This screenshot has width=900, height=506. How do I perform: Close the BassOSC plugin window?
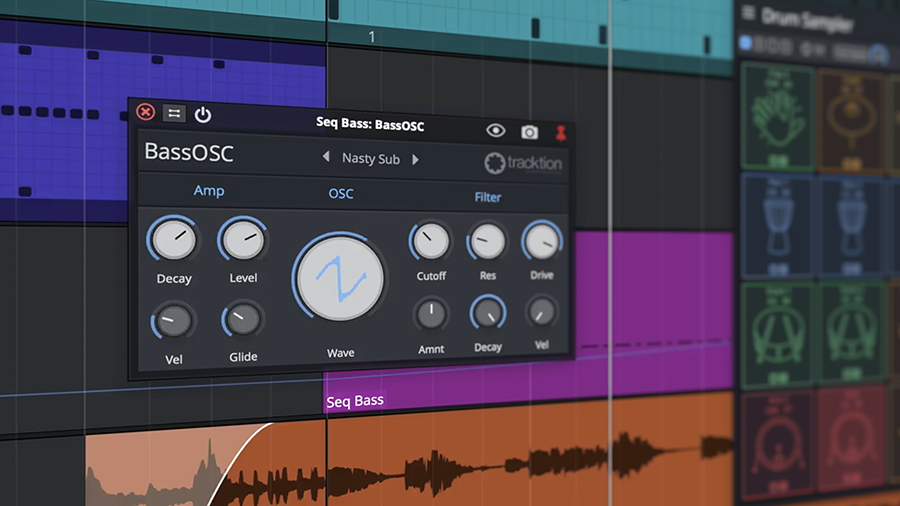tap(145, 112)
